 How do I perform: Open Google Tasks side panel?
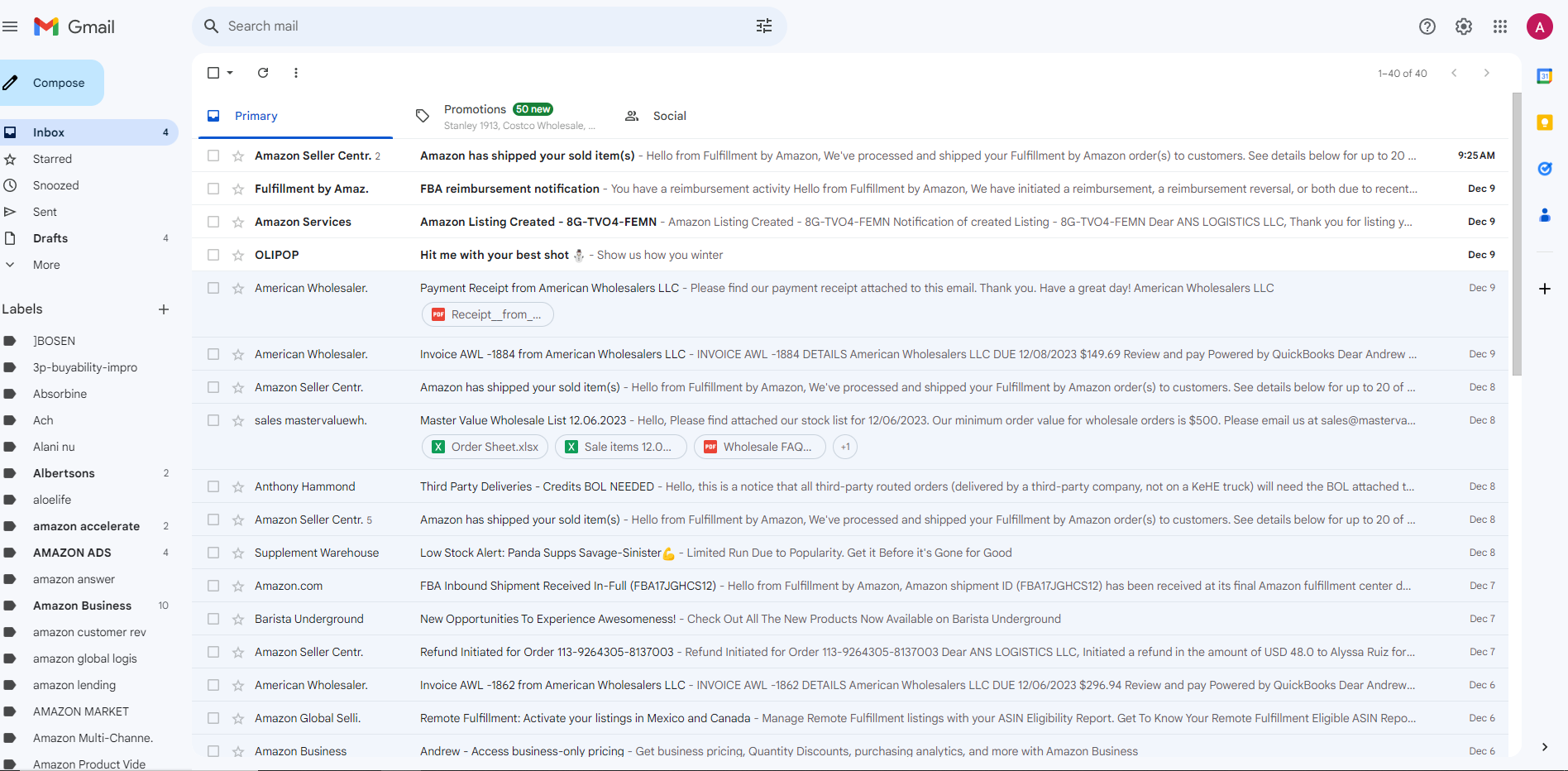[x=1544, y=169]
